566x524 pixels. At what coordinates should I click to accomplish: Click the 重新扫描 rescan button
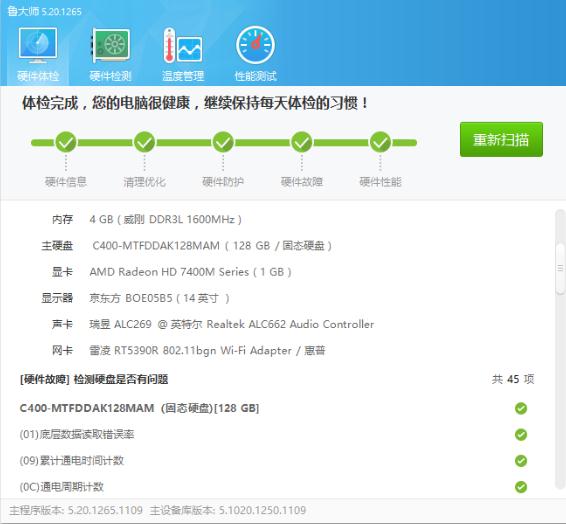click(501, 139)
